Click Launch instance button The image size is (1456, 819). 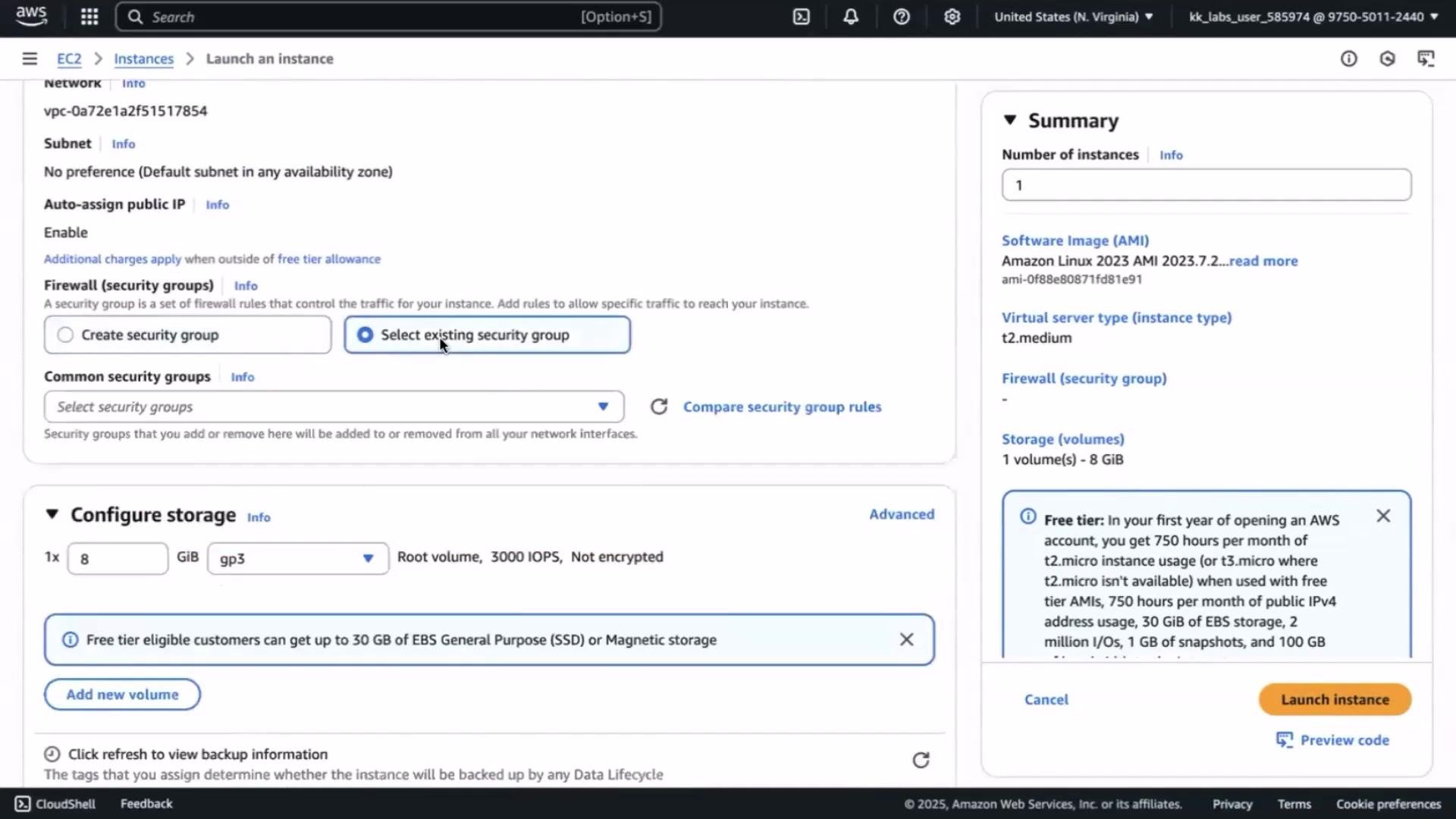tap(1335, 699)
